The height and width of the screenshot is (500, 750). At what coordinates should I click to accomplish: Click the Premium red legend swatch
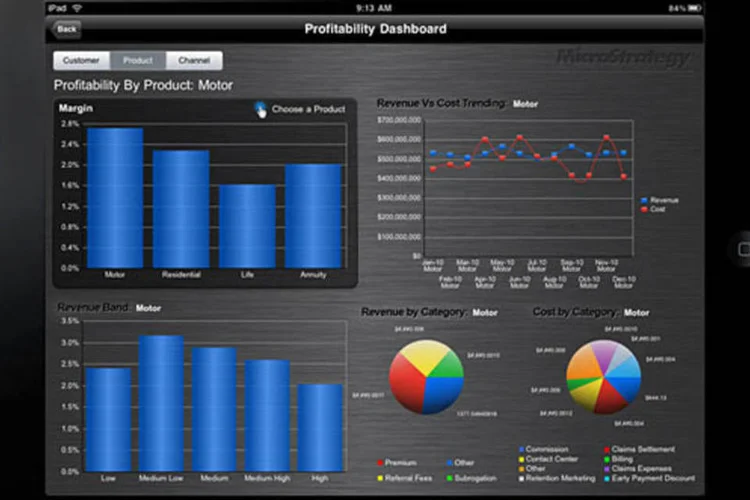380,463
